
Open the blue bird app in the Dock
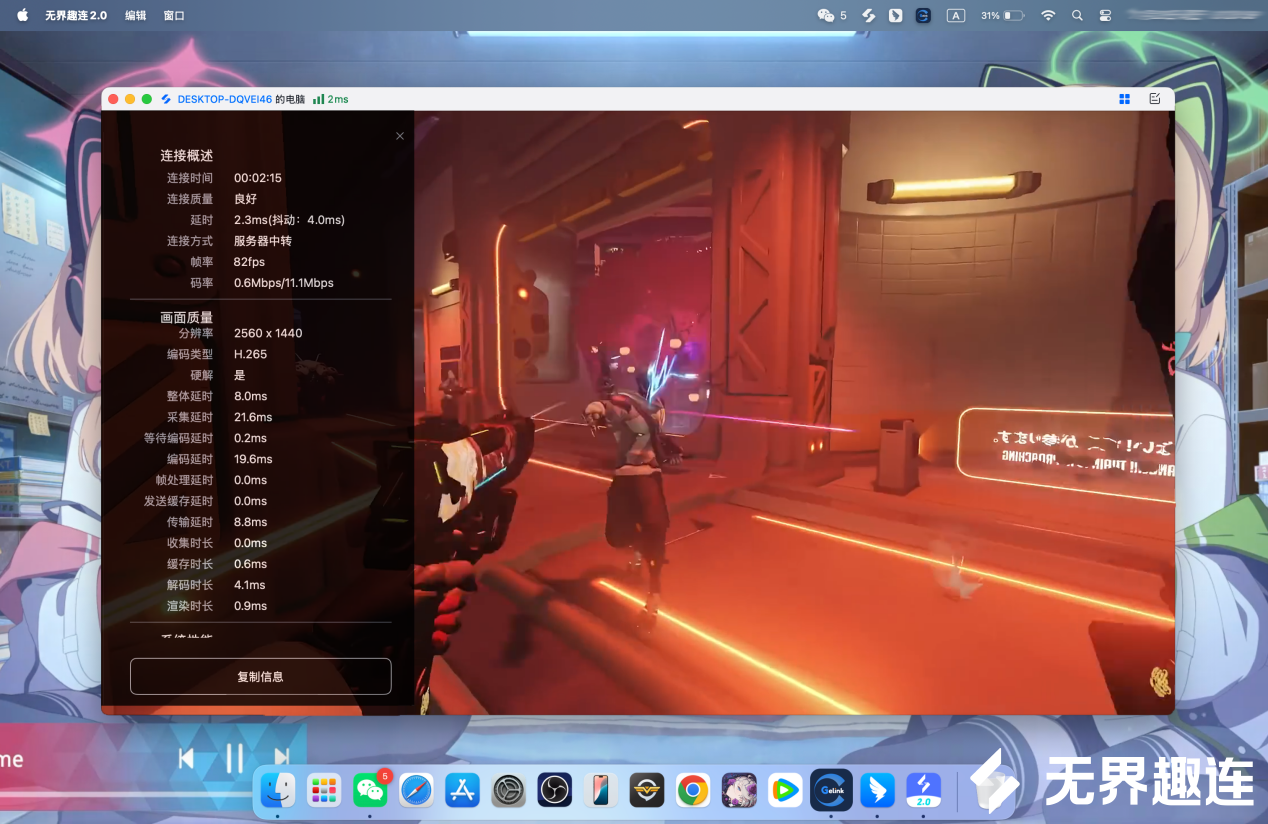pyautogui.click(x=878, y=790)
